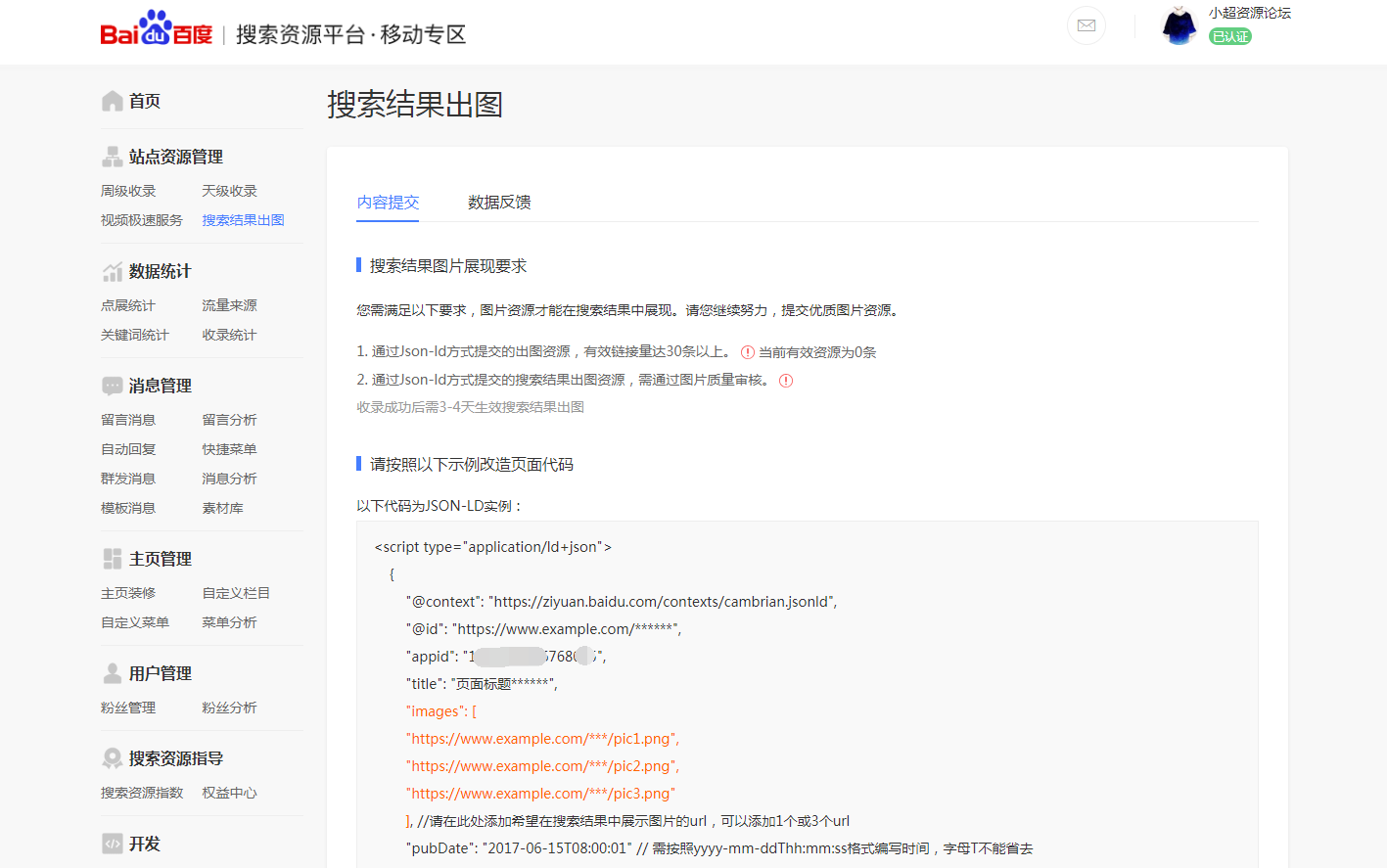Click the 消息管理 chat bubble icon

pyautogui.click(x=113, y=386)
